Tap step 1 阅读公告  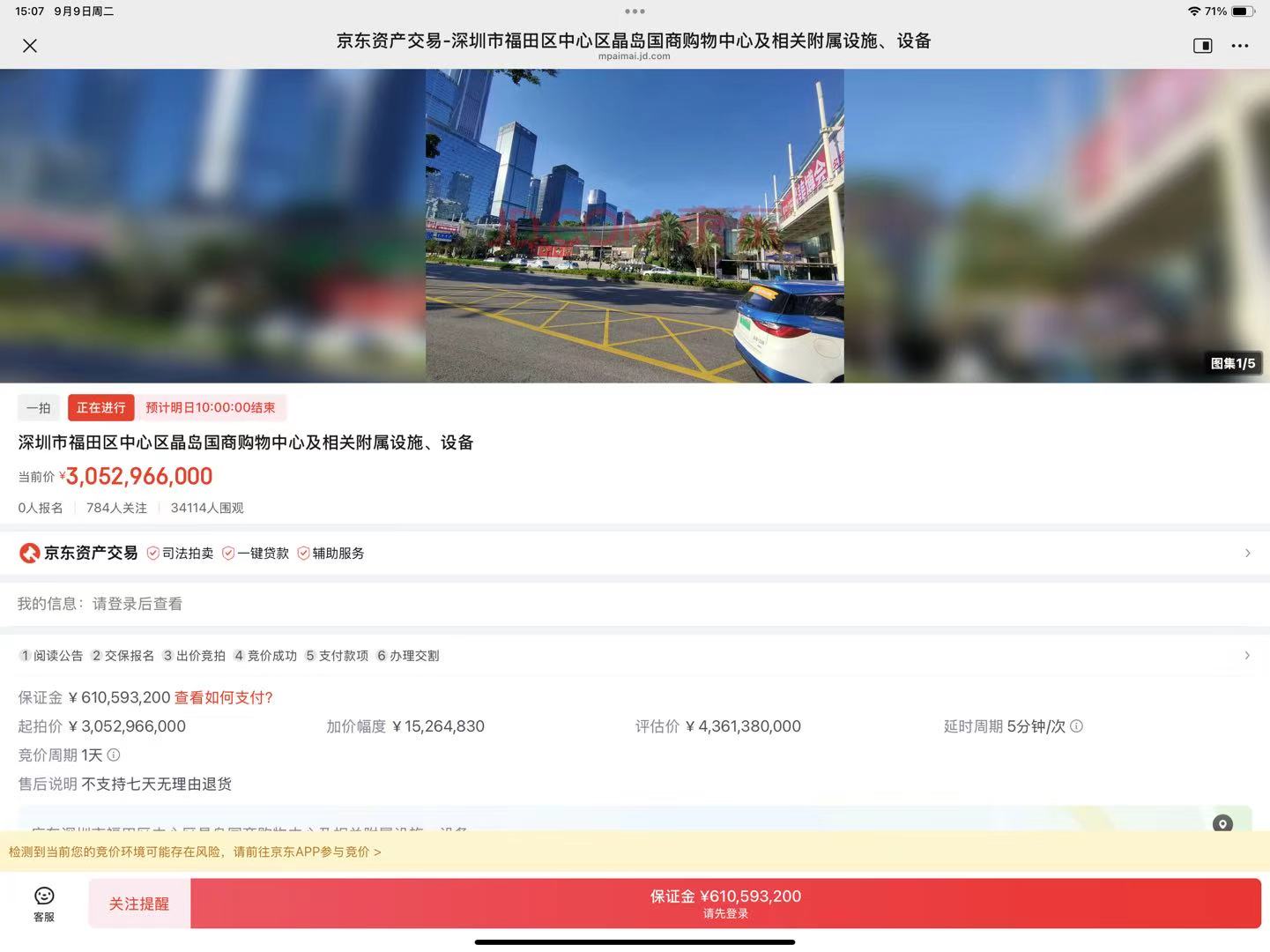pos(51,656)
